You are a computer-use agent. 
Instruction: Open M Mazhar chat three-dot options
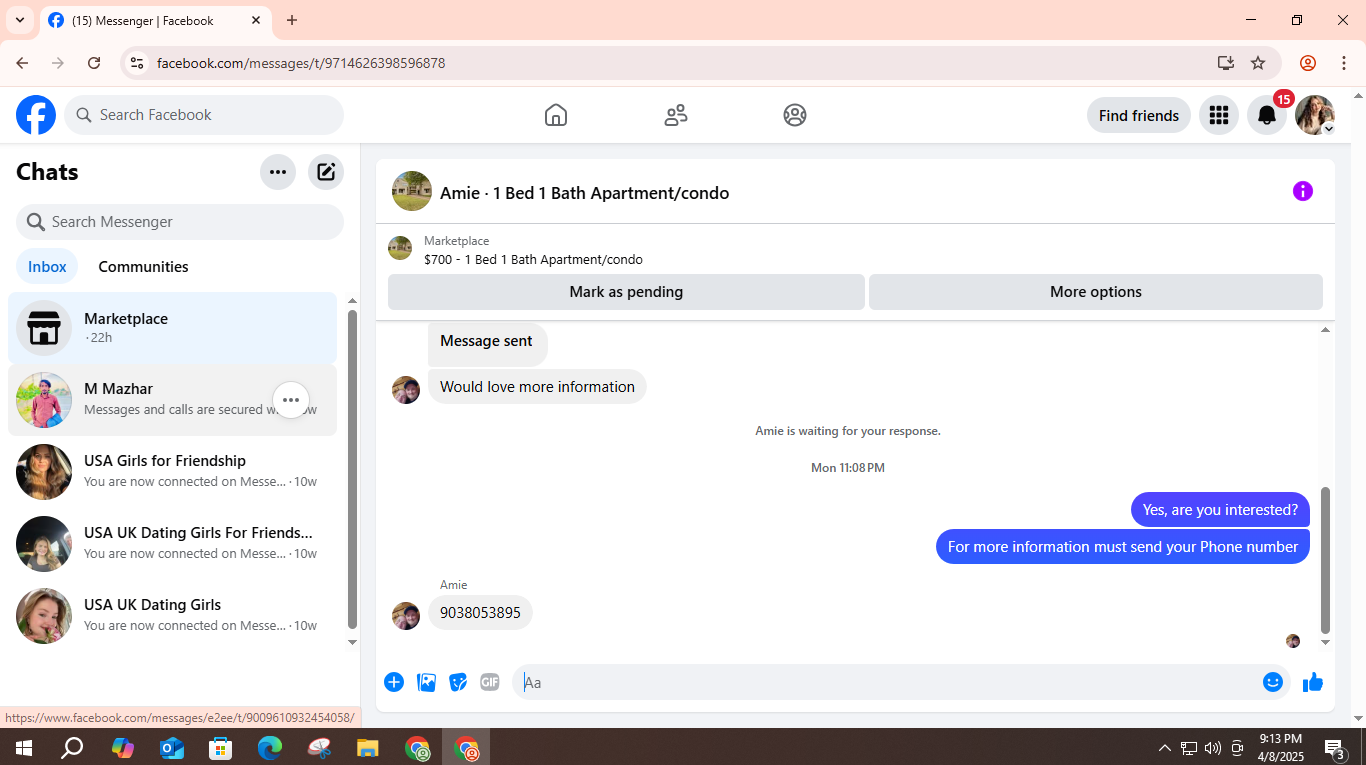[291, 400]
